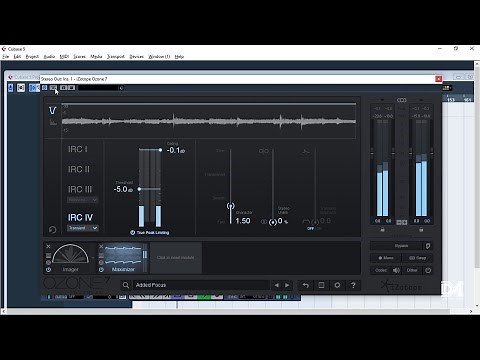The width and height of the screenshot is (480, 360).
Task: Click the undo history arrow button
Action: pyautogui.click(x=305, y=285)
